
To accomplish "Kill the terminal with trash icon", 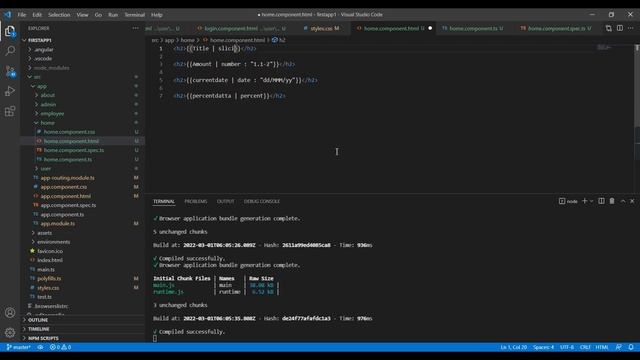I will [x=612, y=201].
